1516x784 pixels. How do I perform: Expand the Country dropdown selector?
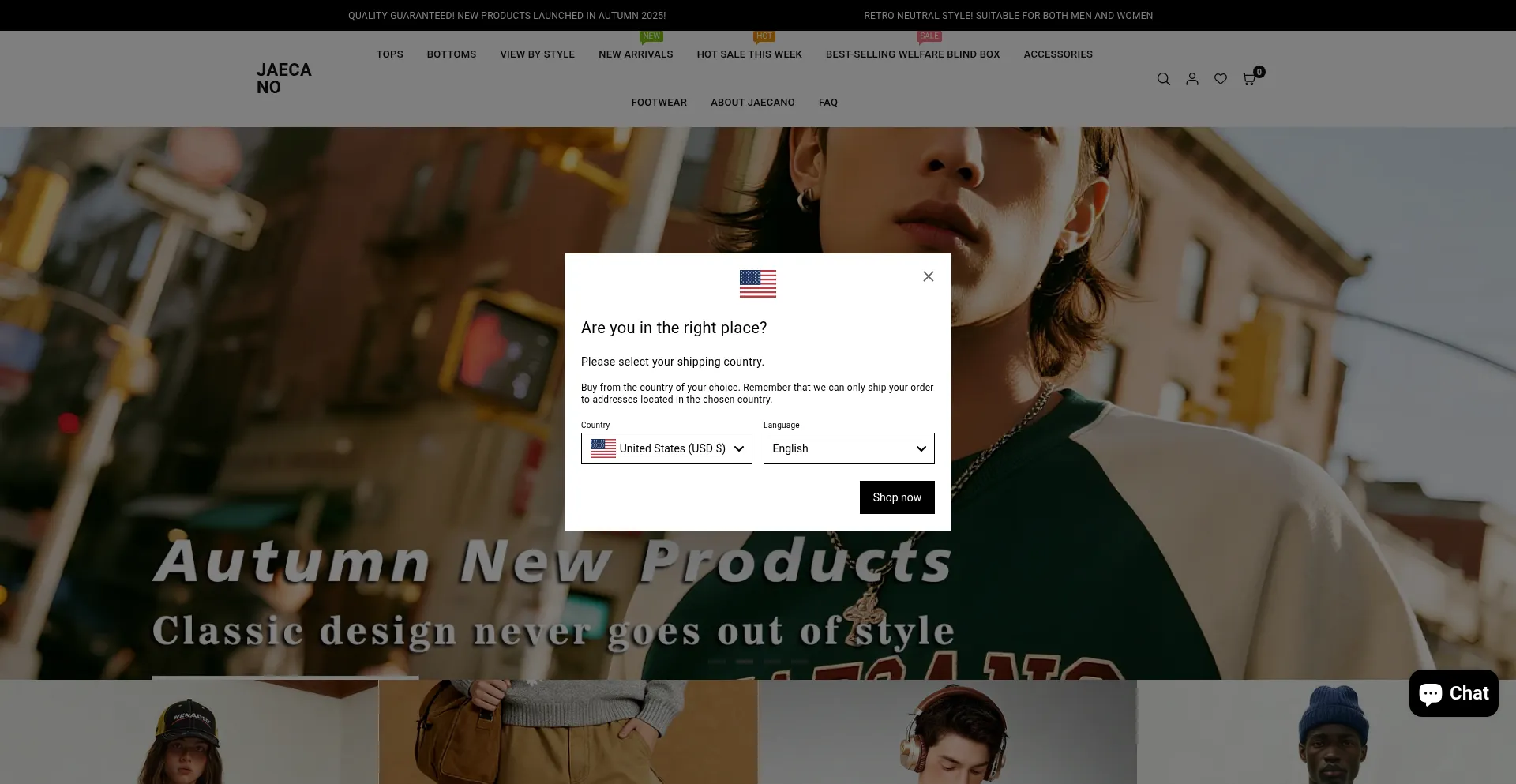click(666, 448)
